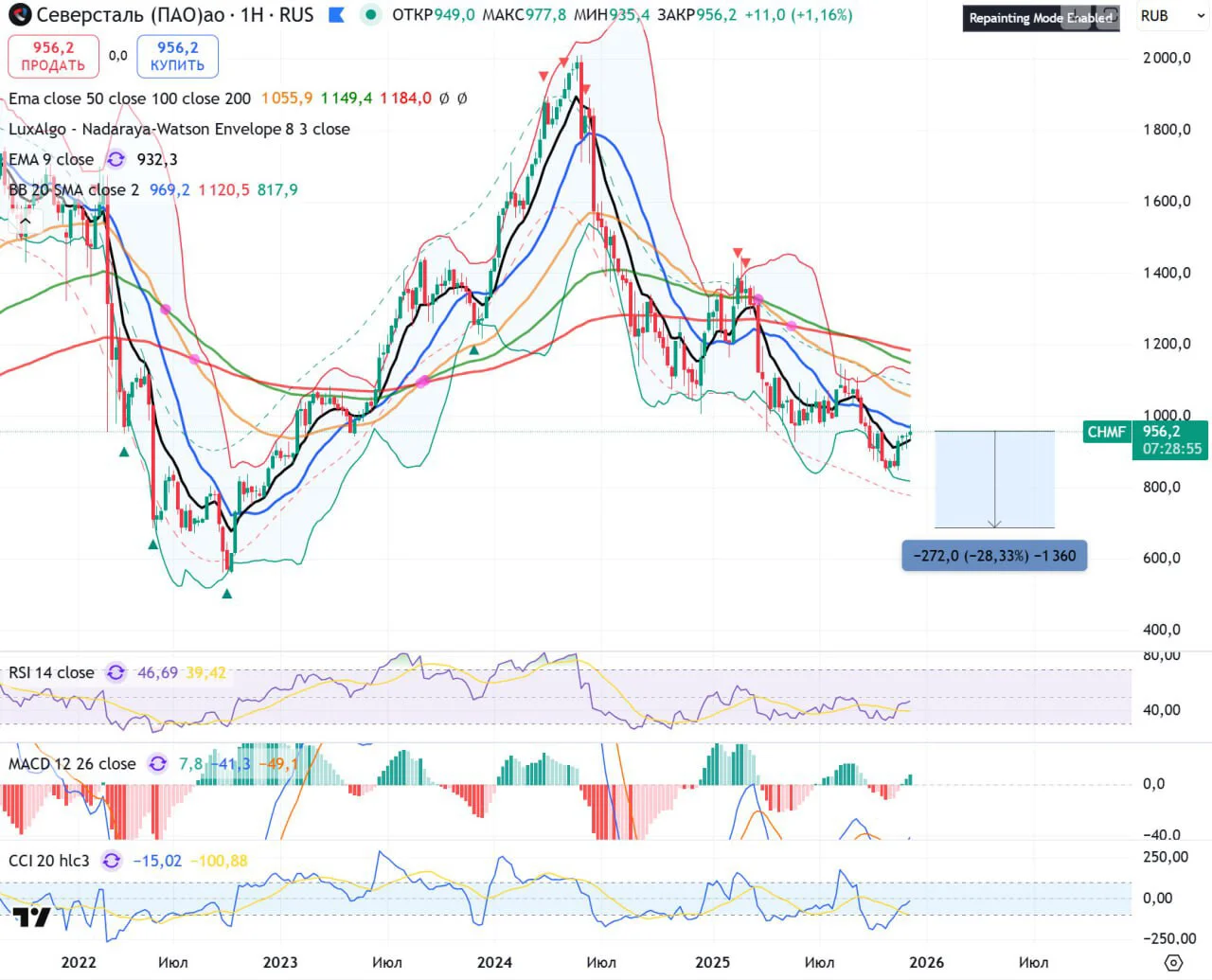Click the +11,0 (+1,16%) change value

(x=799, y=15)
